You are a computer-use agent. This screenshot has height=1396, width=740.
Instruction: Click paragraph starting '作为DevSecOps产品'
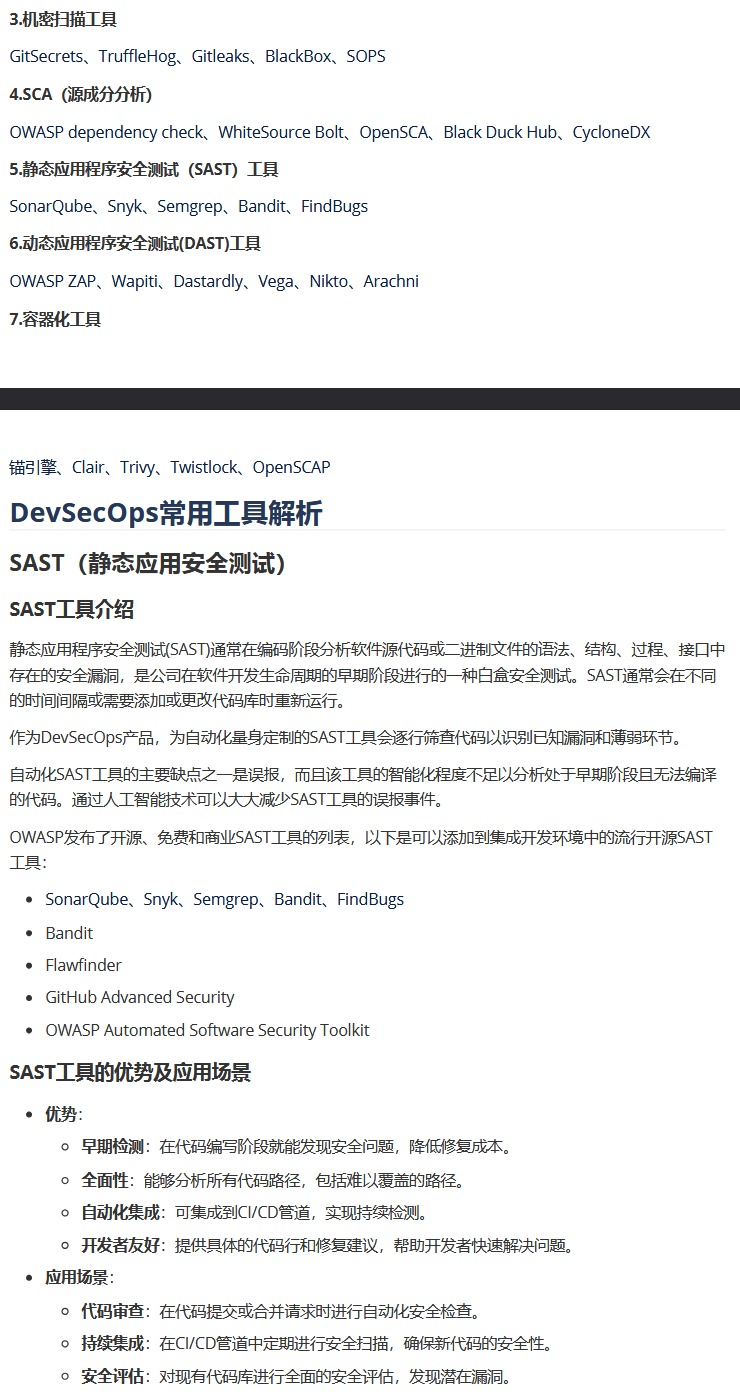coord(345,737)
